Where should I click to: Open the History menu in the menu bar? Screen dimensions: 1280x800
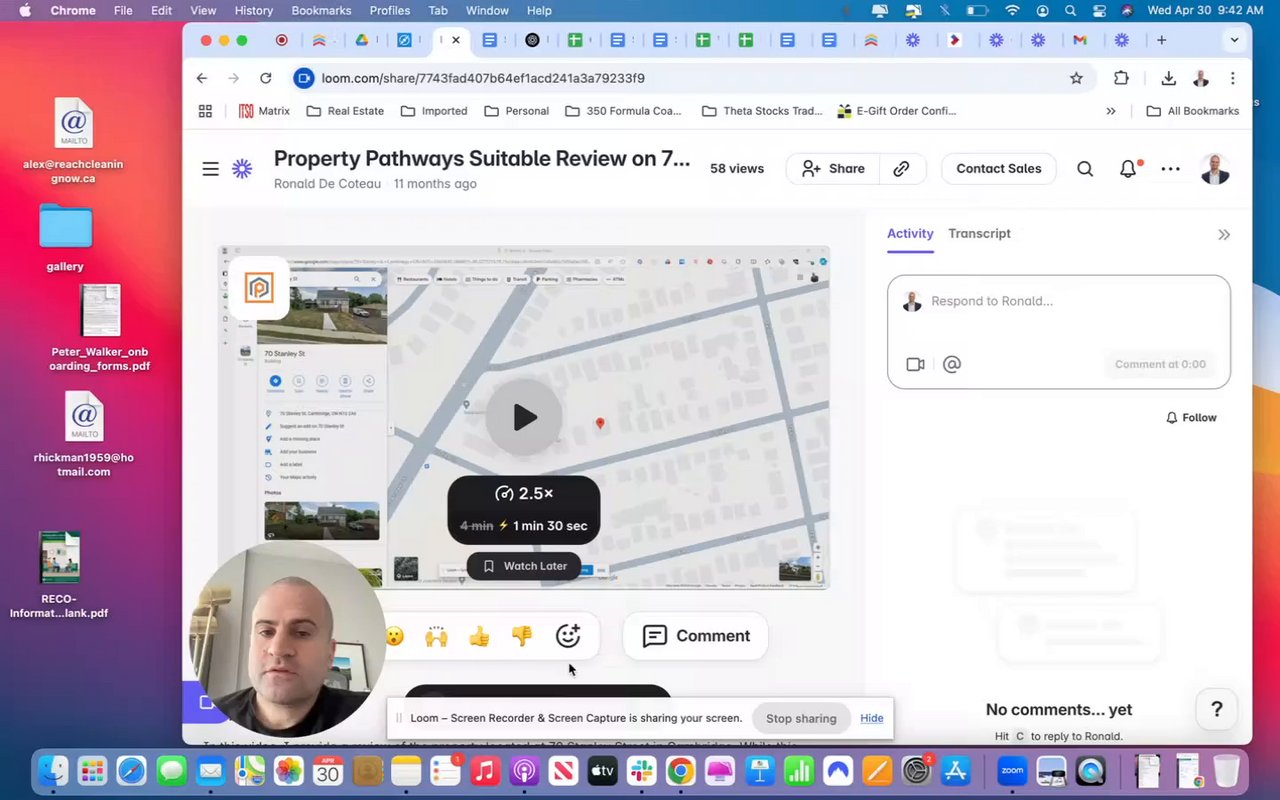253,11
